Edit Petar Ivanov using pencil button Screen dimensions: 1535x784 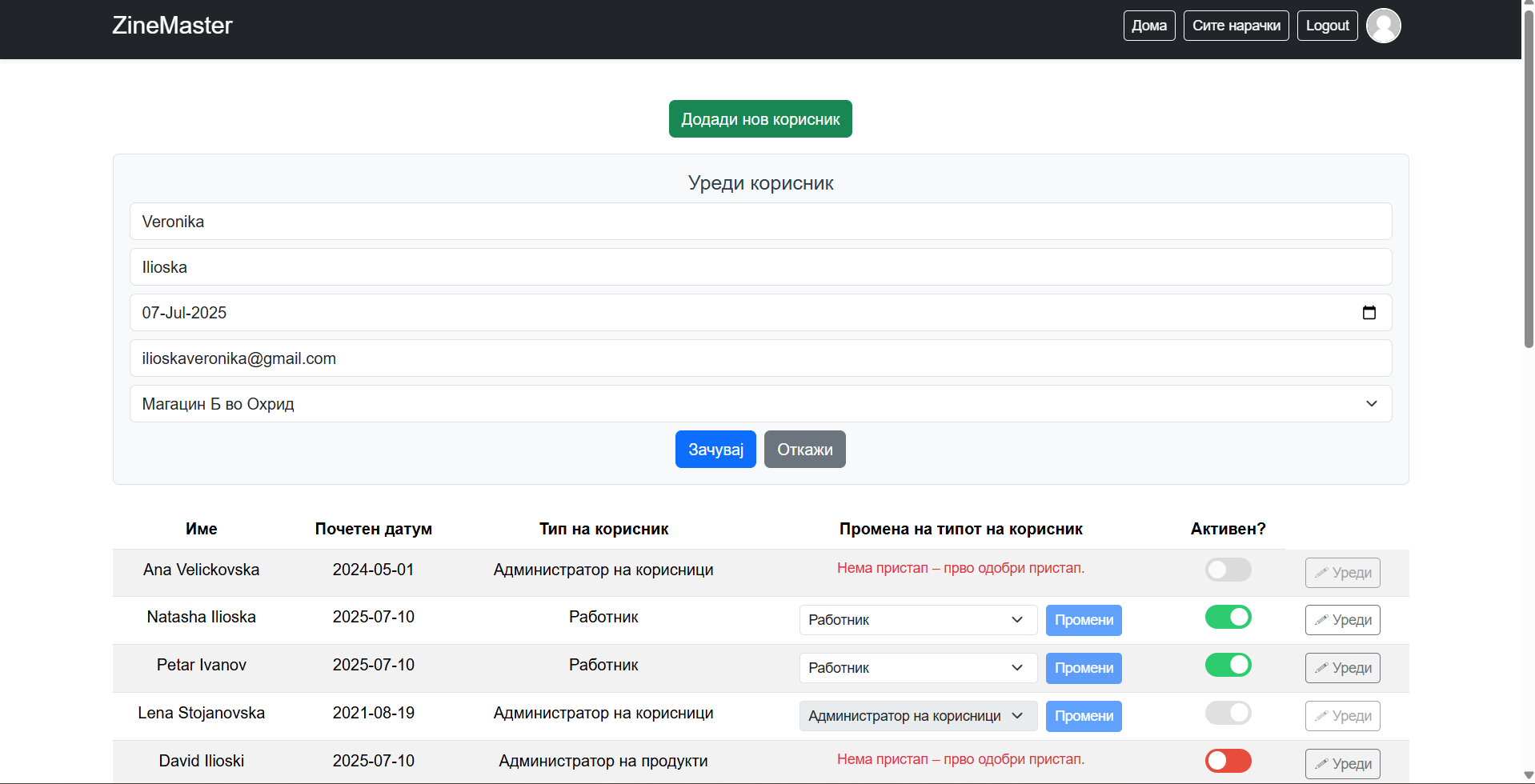pos(1342,668)
